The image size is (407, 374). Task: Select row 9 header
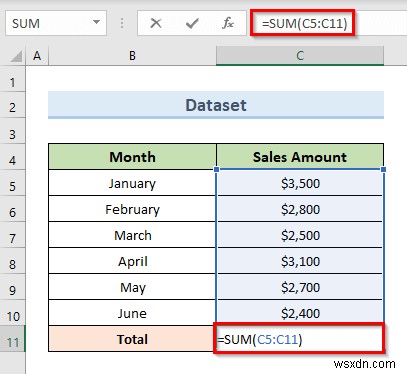click(12, 287)
